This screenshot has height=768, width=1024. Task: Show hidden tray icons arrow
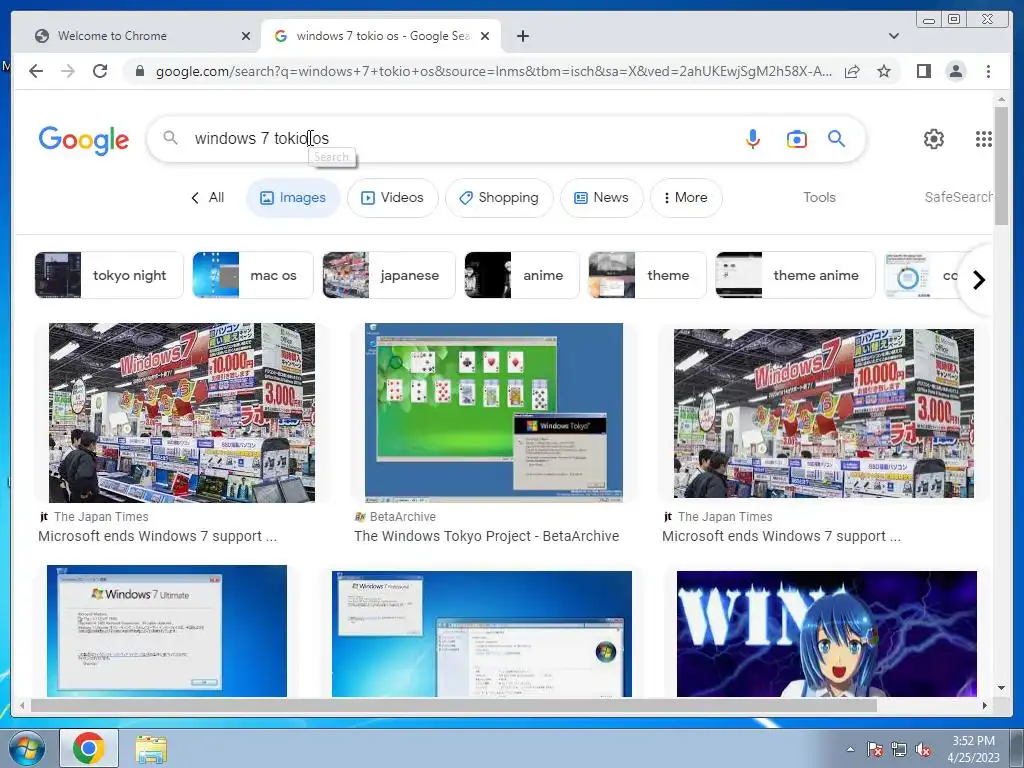pyautogui.click(x=850, y=749)
